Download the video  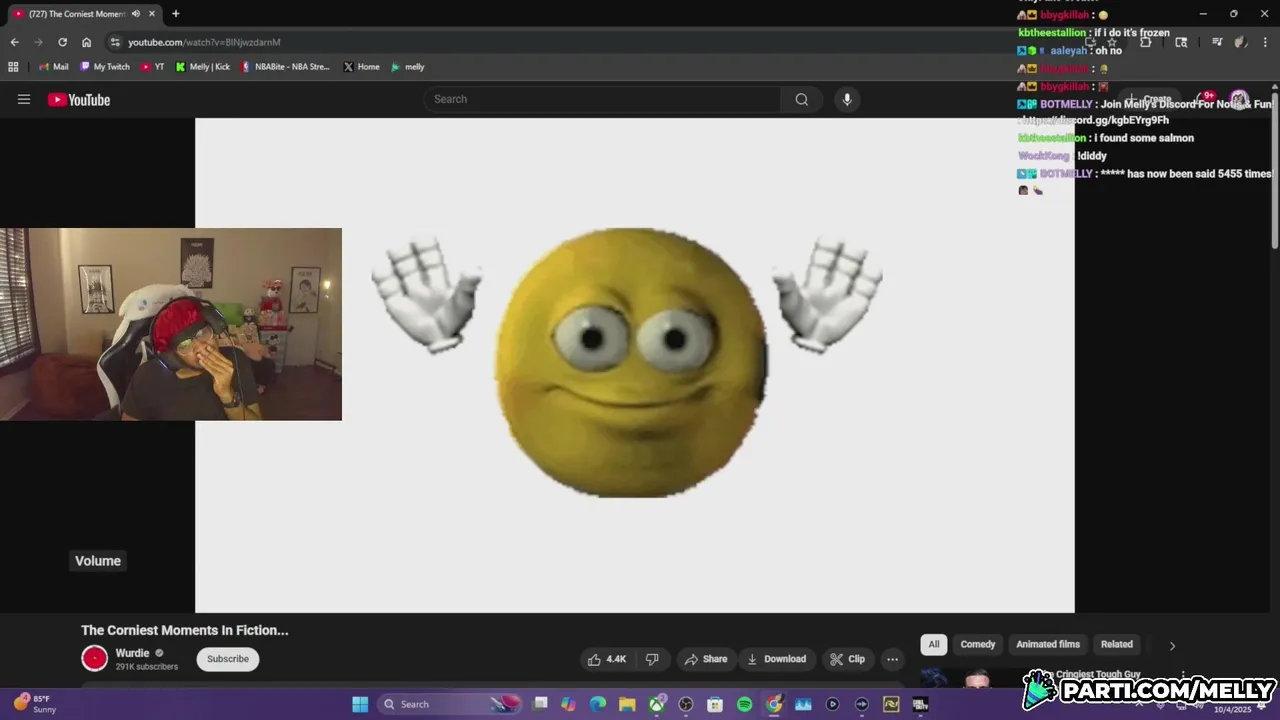pos(776,659)
